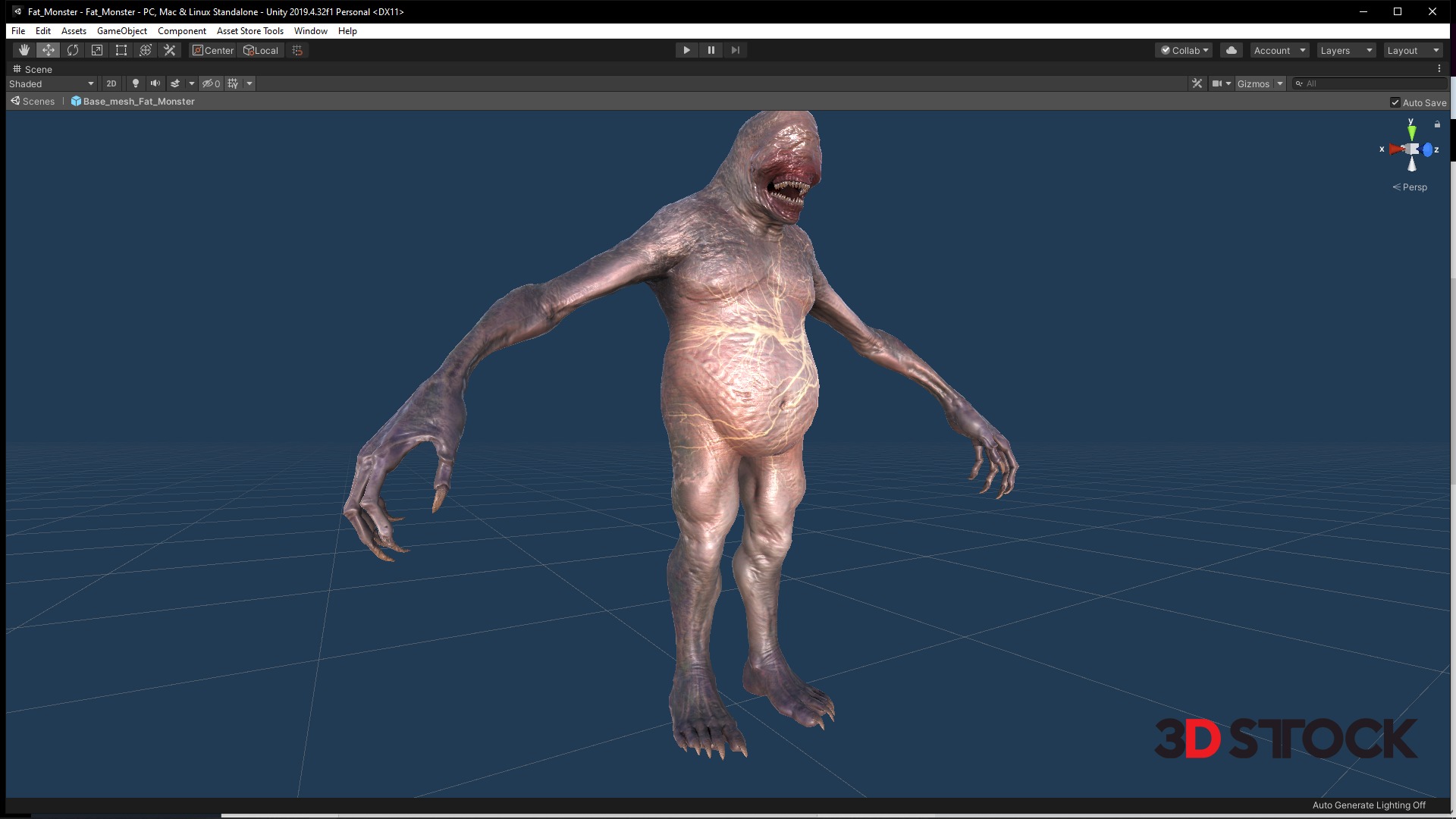Click the Center pivot button
Image resolution: width=1456 pixels, height=819 pixels.
click(x=213, y=50)
